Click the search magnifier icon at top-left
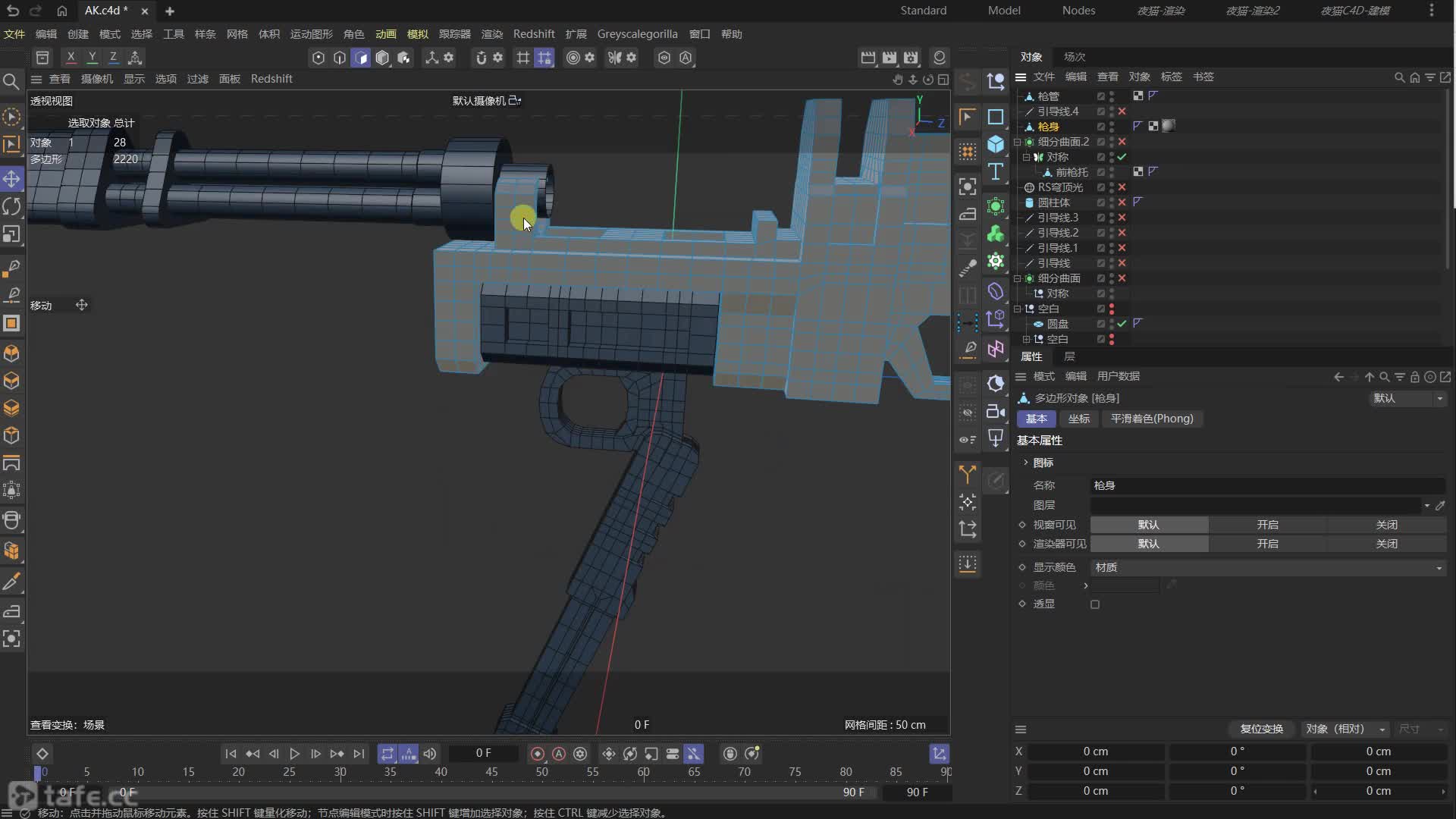The height and width of the screenshot is (819, 1456). pyautogui.click(x=11, y=81)
